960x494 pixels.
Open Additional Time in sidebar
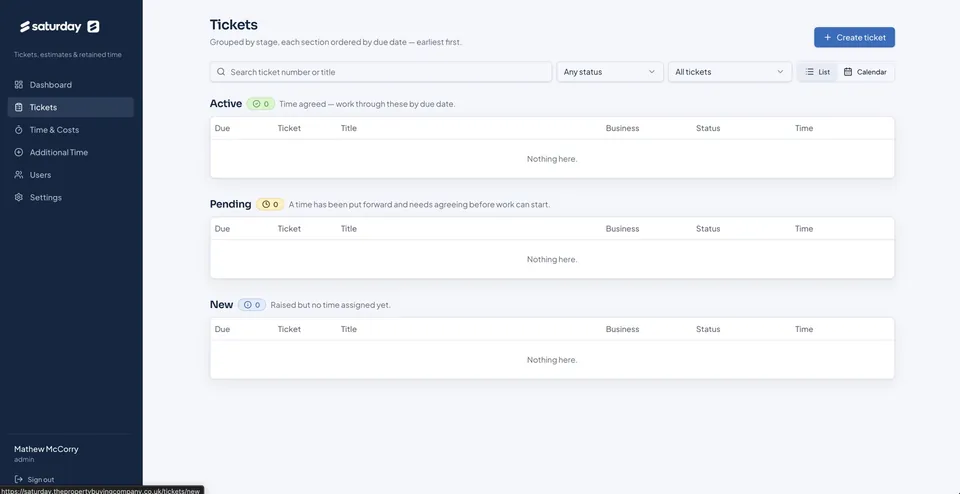[70, 152]
